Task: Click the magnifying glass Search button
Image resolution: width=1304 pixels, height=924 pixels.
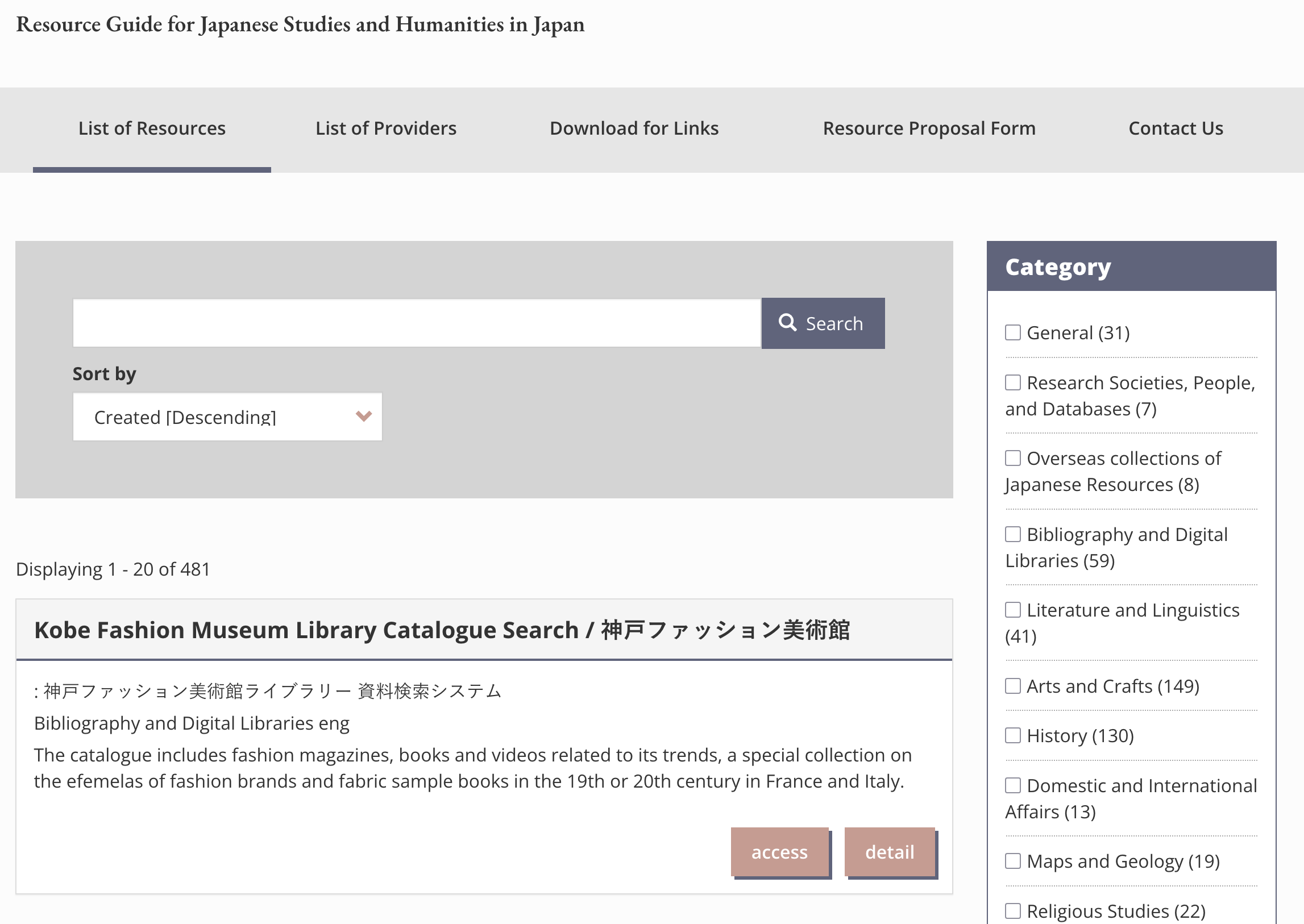Action: 823,323
